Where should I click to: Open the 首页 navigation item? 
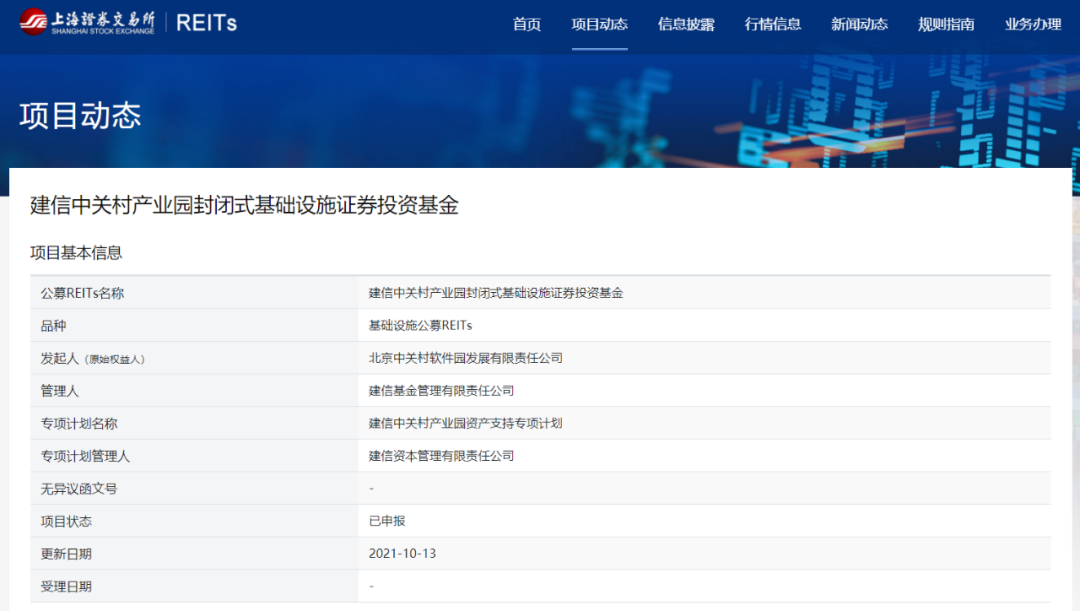(x=527, y=24)
